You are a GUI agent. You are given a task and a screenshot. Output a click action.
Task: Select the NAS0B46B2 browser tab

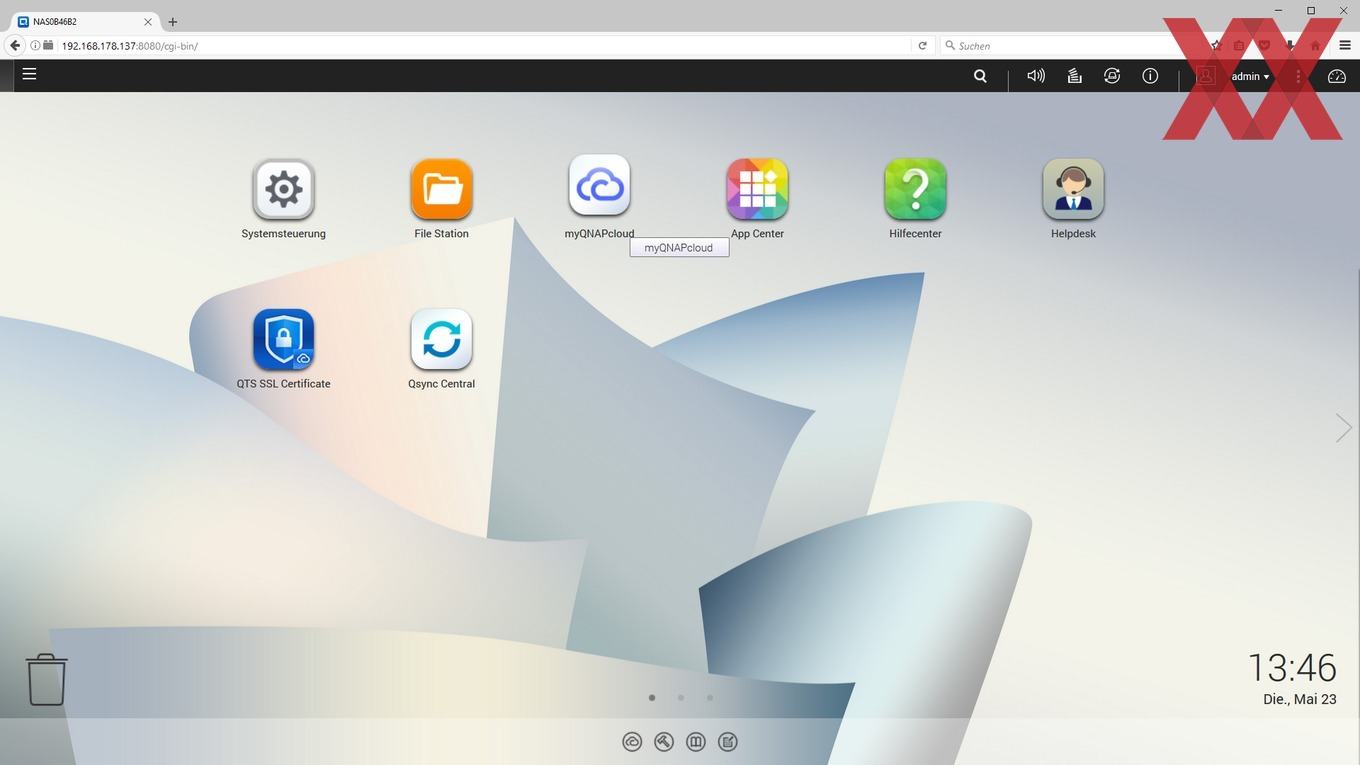pos(86,21)
